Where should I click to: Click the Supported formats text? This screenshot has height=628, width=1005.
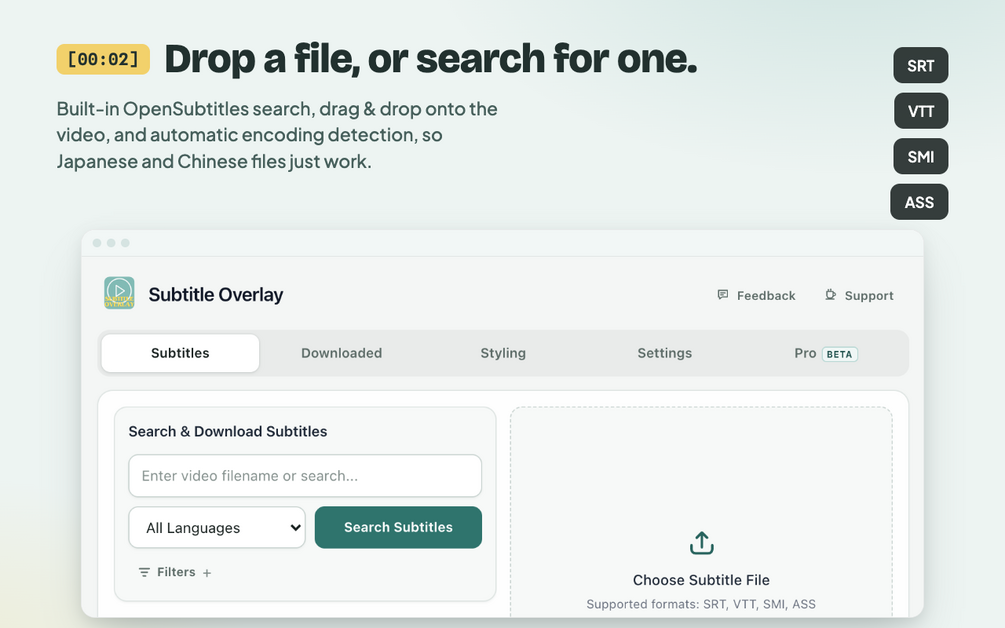(x=701, y=604)
